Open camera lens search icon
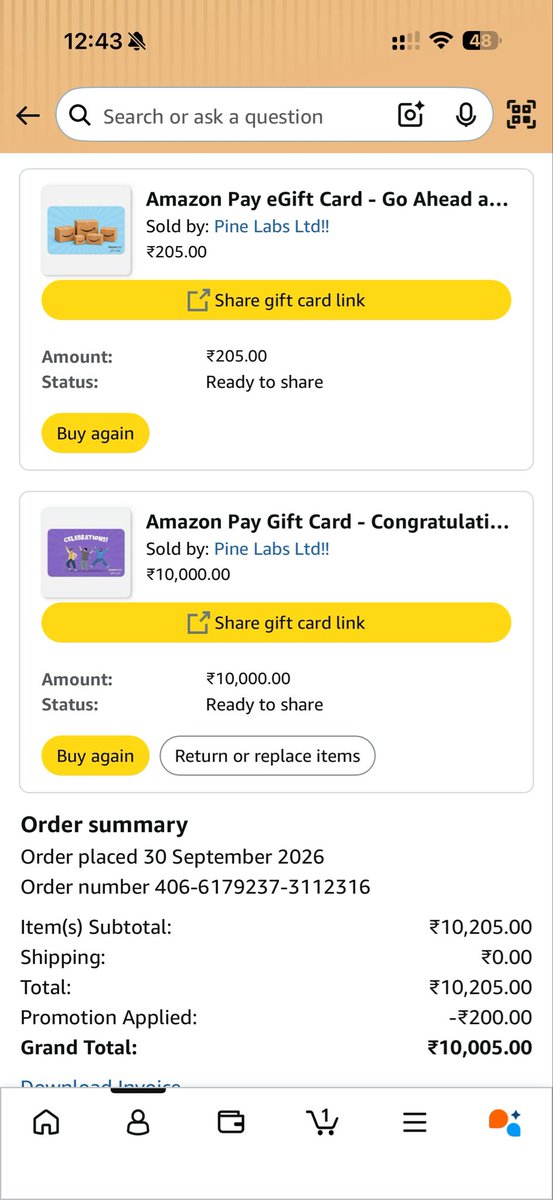The width and height of the screenshot is (553, 1200). (x=411, y=115)
